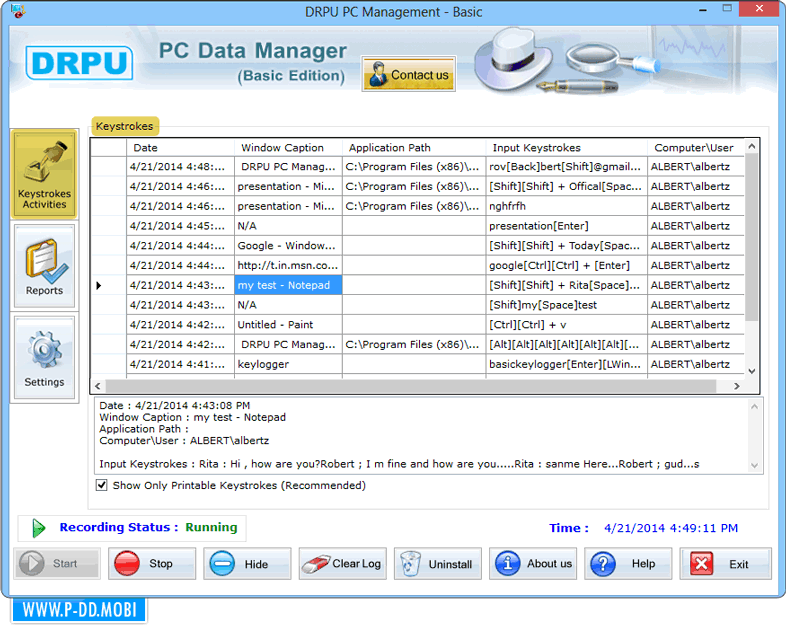Sort by Computer\User column header
The width and height of the screenshot is (786, 626).
pyautogui.click(x=696, y=147)
